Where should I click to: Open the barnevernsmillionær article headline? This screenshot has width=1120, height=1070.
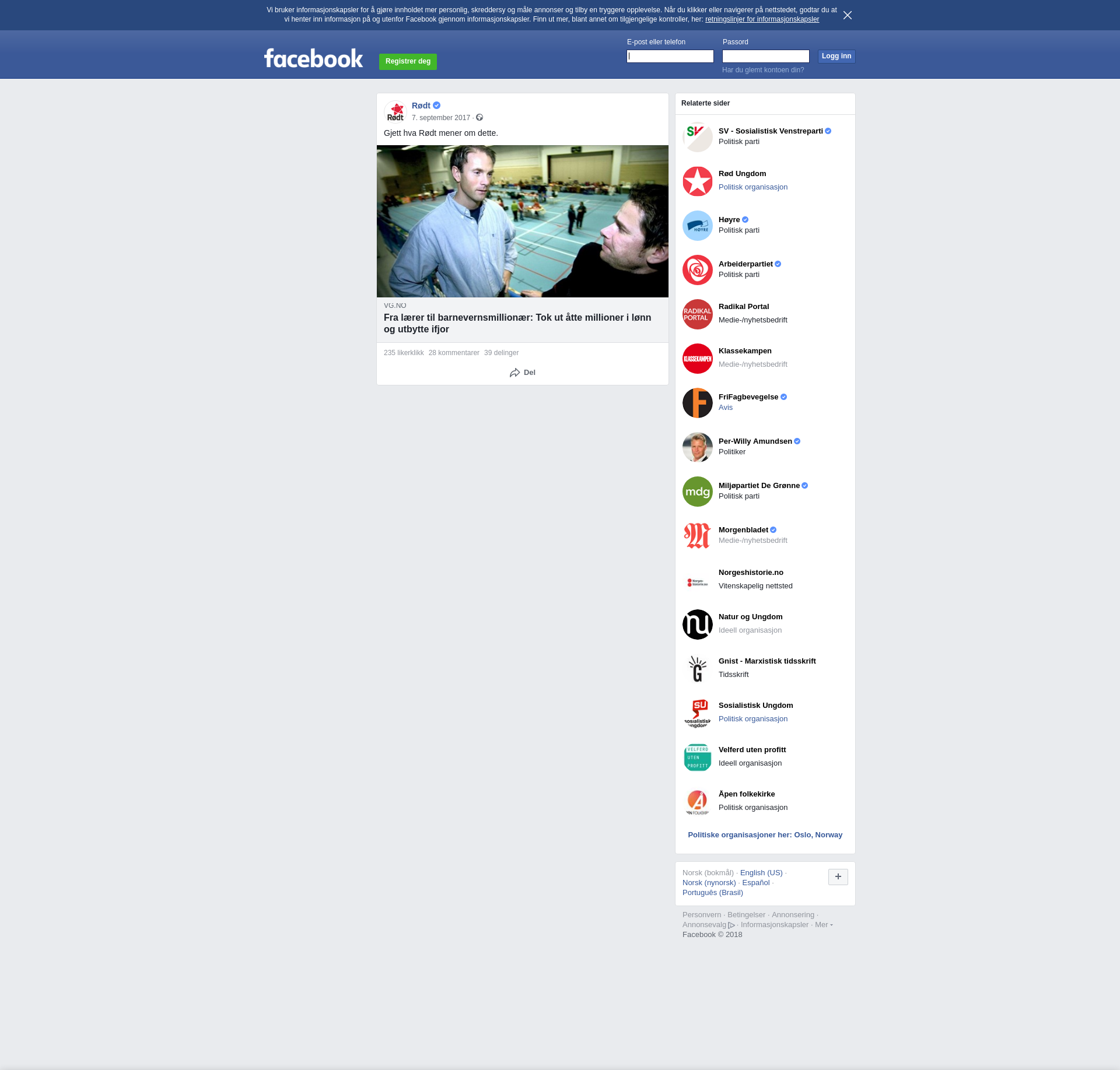click(x=517, y=323)
